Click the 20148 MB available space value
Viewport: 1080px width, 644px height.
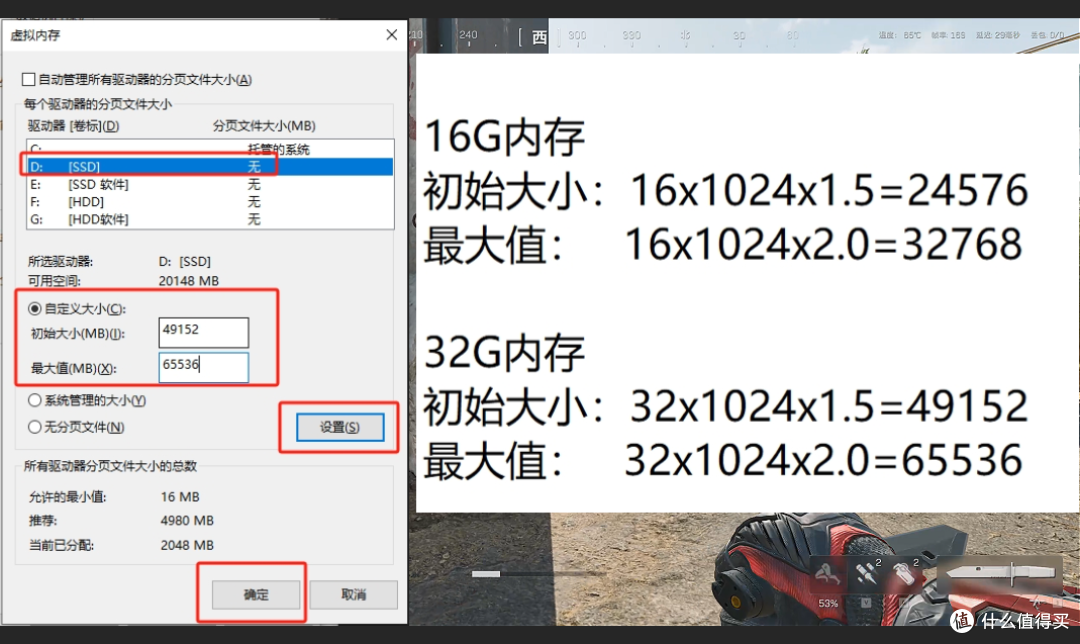click(x=189, y=281)
